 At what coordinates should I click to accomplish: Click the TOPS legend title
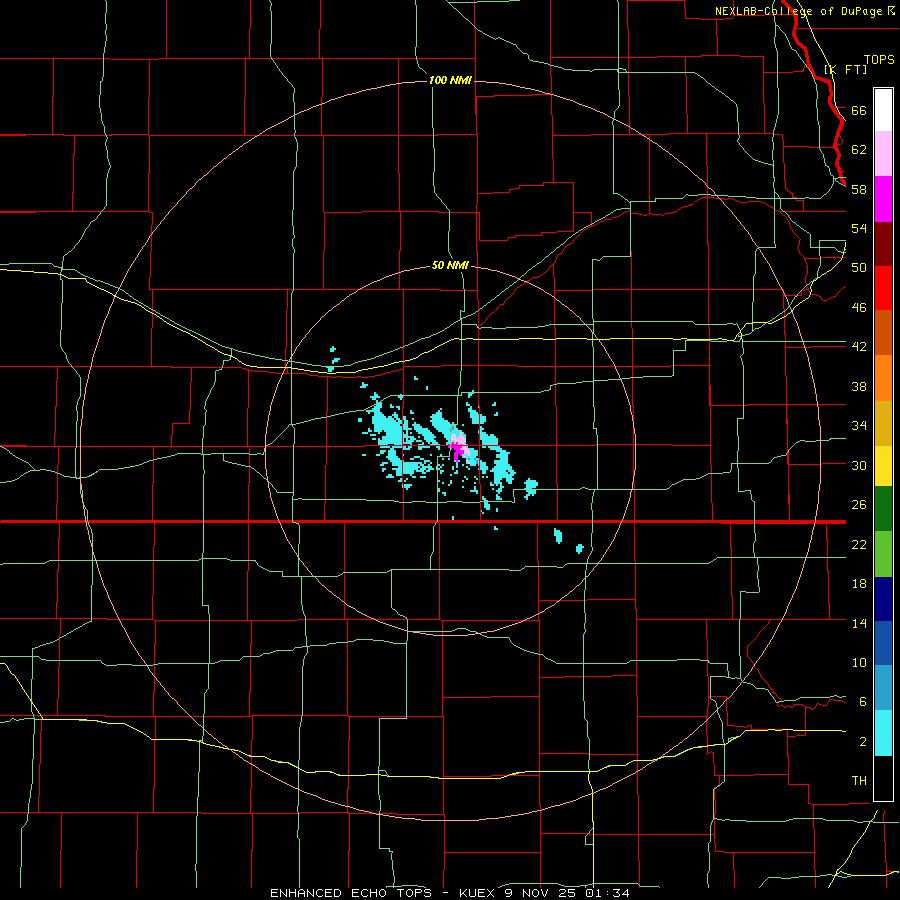[x=879, y=59]
